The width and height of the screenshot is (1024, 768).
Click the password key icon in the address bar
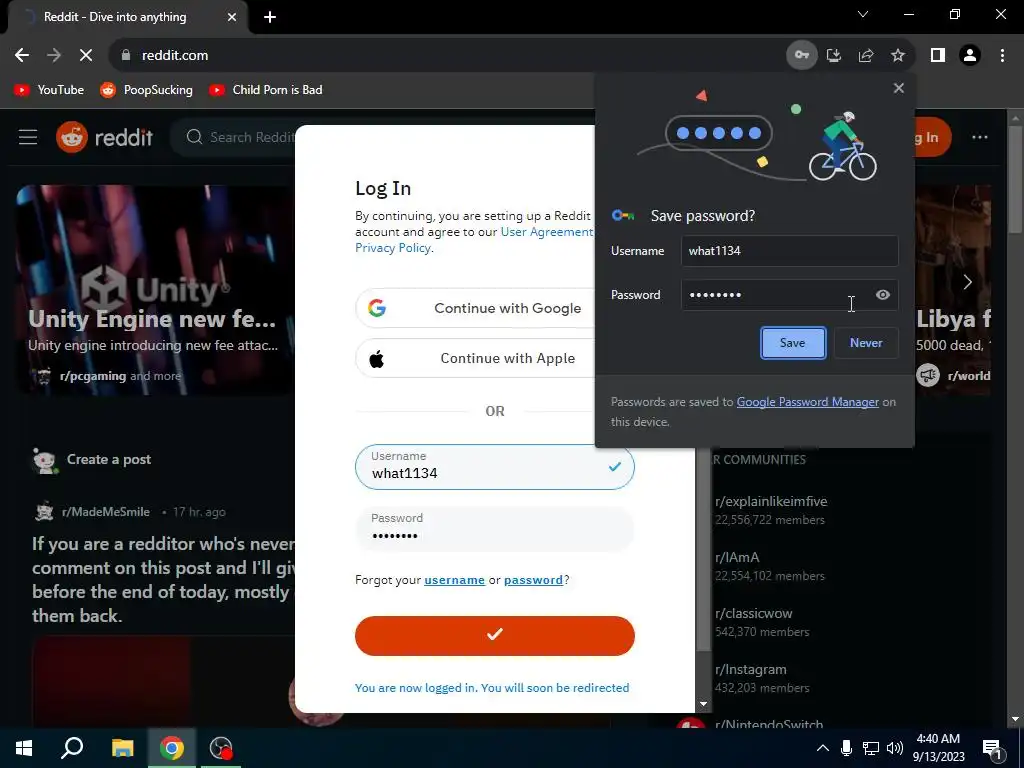[x=801, y=56]
